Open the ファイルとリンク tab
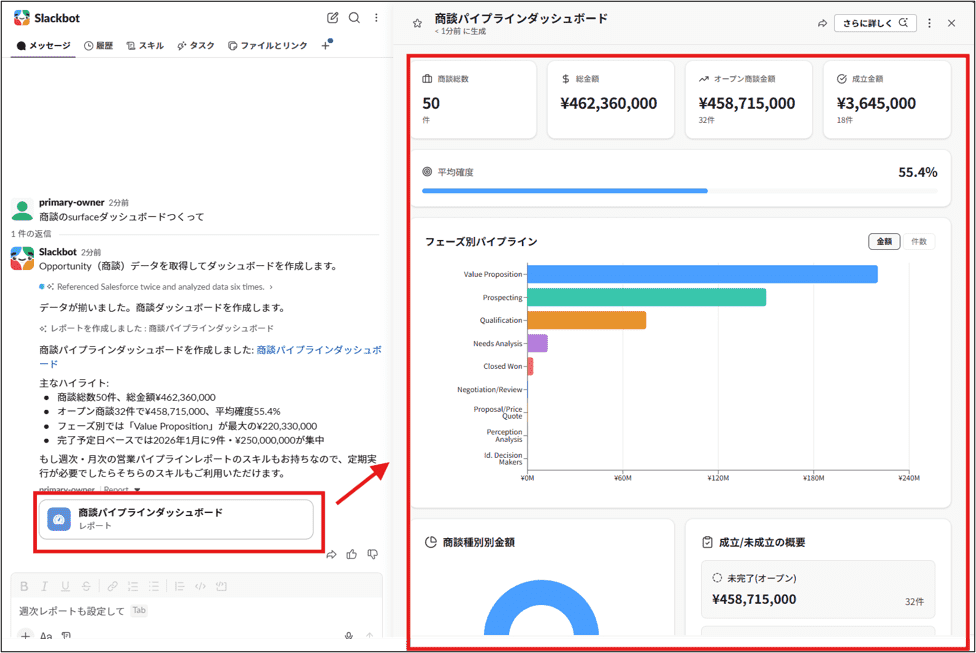 (268, 45)
